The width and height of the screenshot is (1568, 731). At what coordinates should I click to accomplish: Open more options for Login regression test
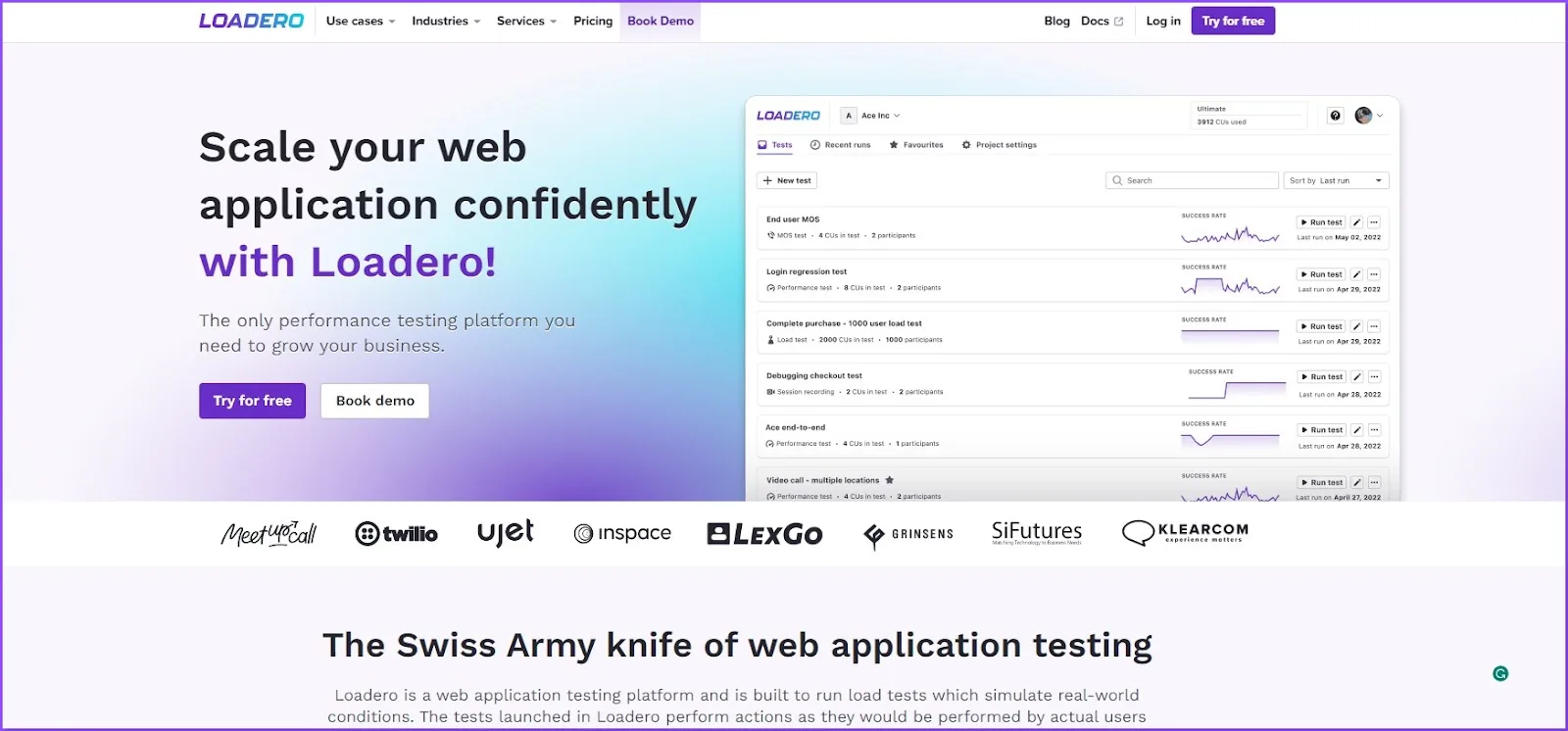(x=1374, y=274)
